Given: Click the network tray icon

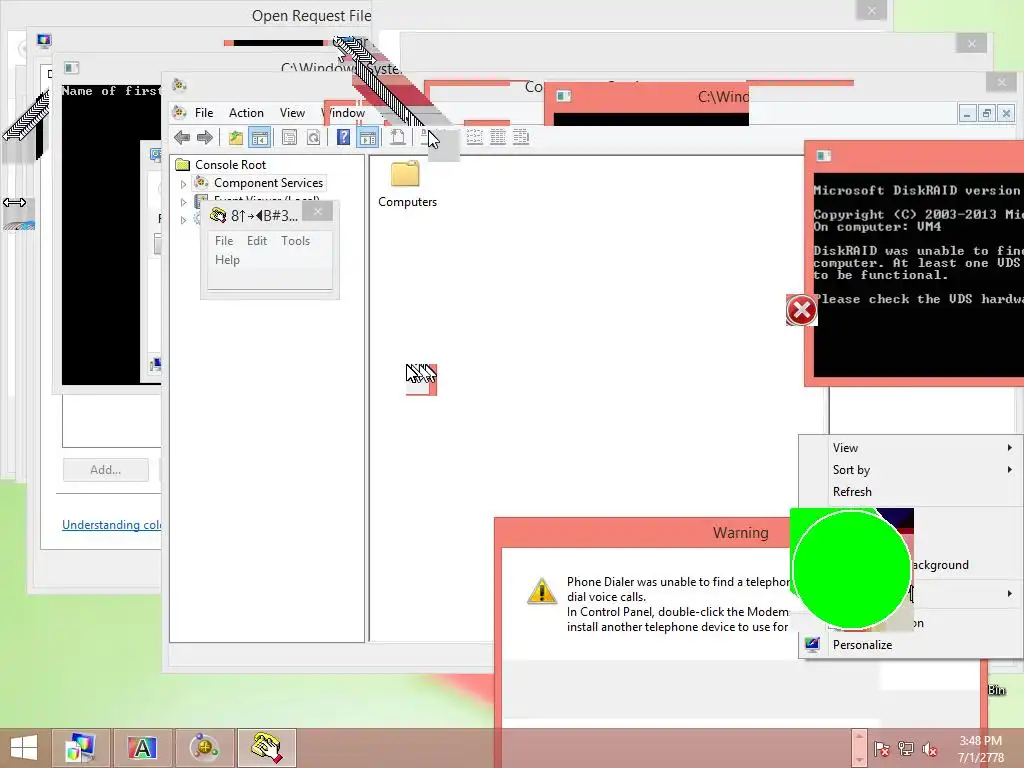Looking at the screenshot, I should 906,749.
